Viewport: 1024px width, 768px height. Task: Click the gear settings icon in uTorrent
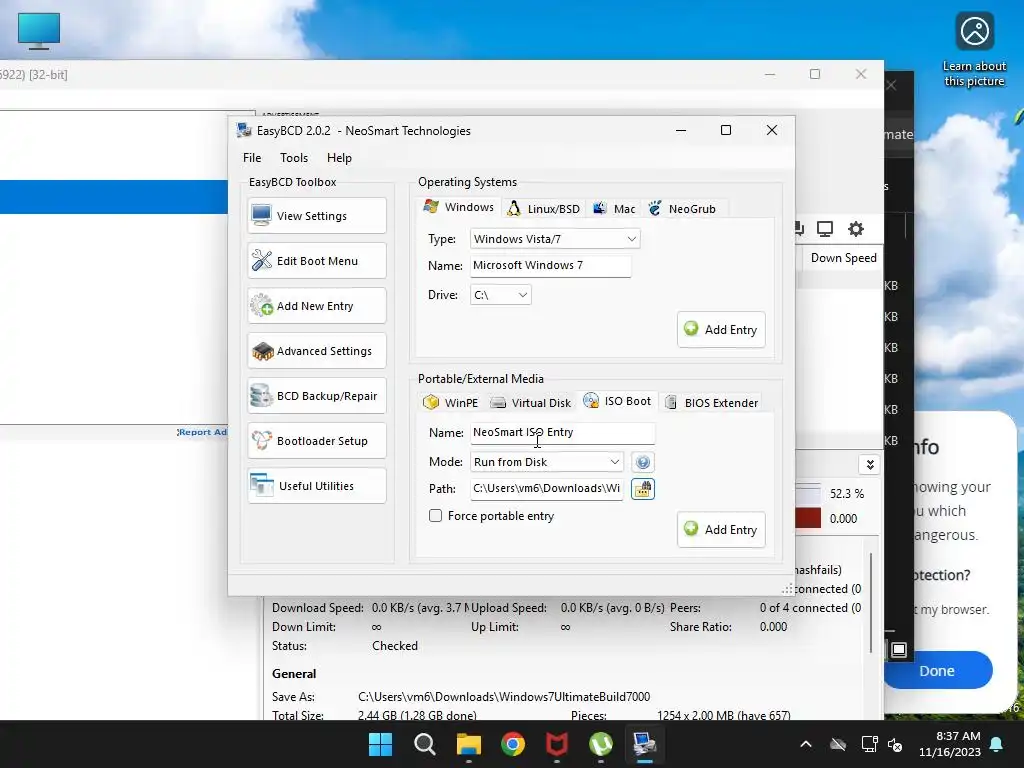tap(856, 229)
